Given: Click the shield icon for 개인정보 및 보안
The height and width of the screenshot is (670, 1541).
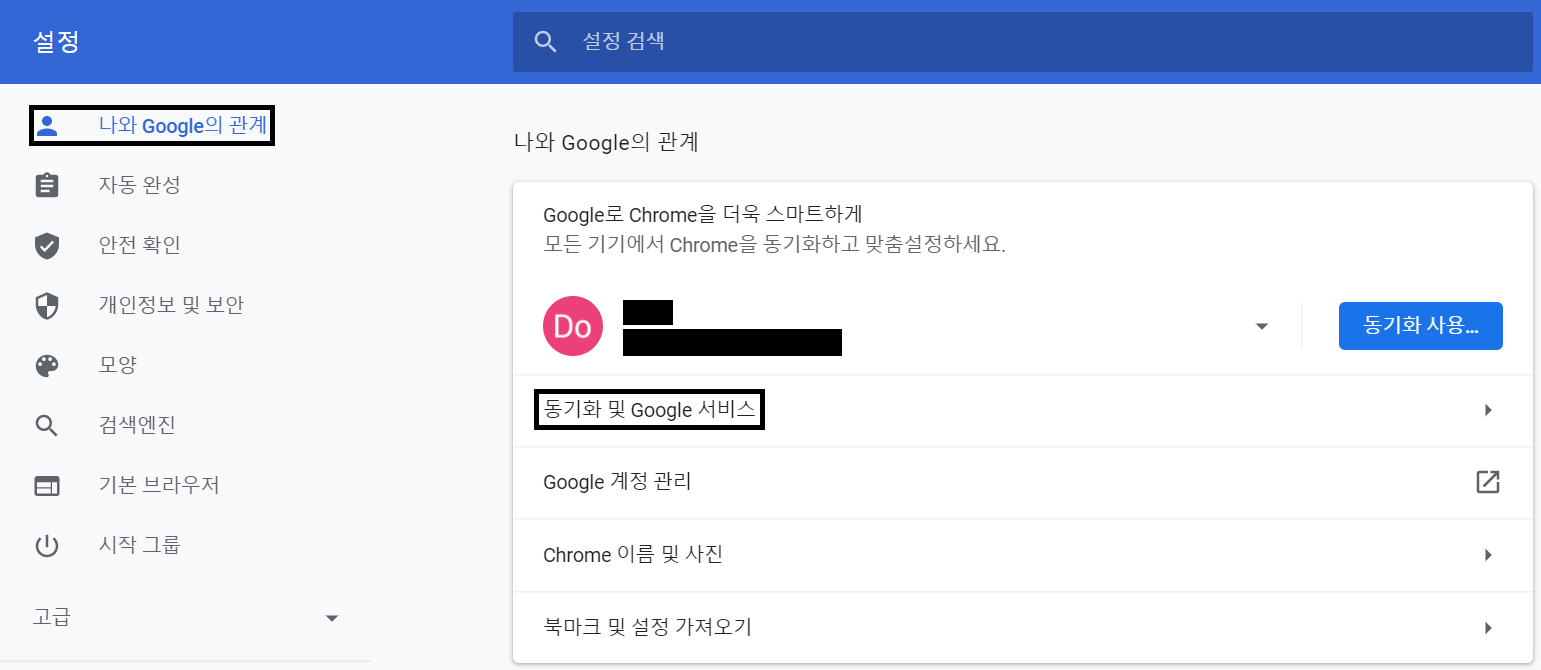Looking at the screenshot, I should pyautogui.click(x=47, y=306).
